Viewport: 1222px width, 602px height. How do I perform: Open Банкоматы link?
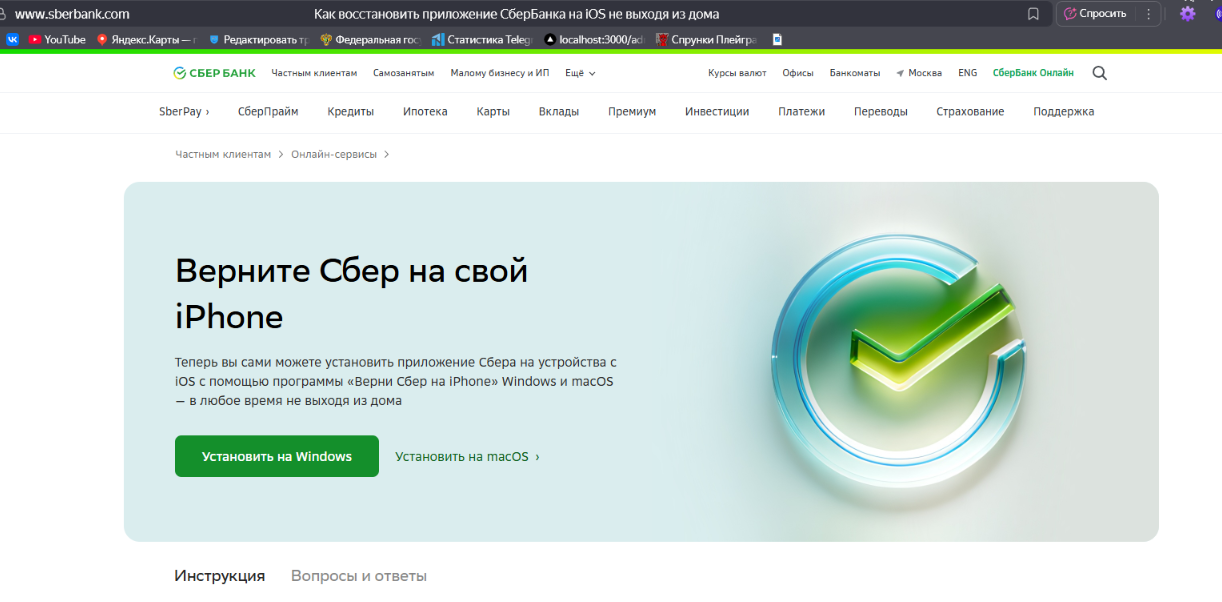click(x=855, y=73)
